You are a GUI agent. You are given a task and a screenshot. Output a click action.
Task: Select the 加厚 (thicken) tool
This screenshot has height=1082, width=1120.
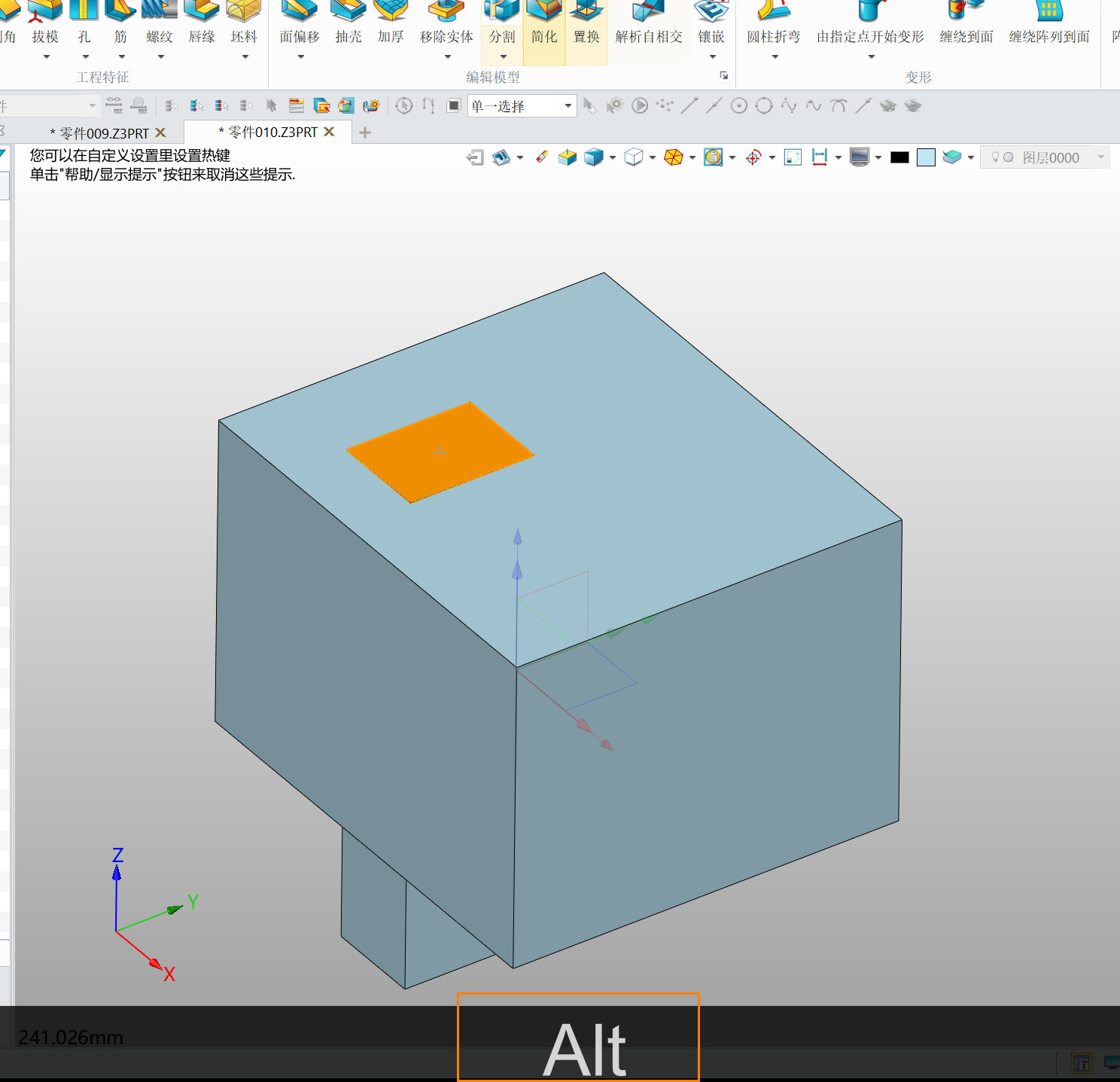click(391, 23)
